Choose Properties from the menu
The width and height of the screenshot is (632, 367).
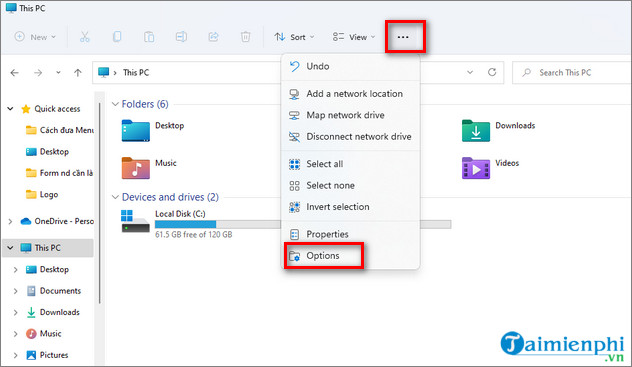(351, 234)
